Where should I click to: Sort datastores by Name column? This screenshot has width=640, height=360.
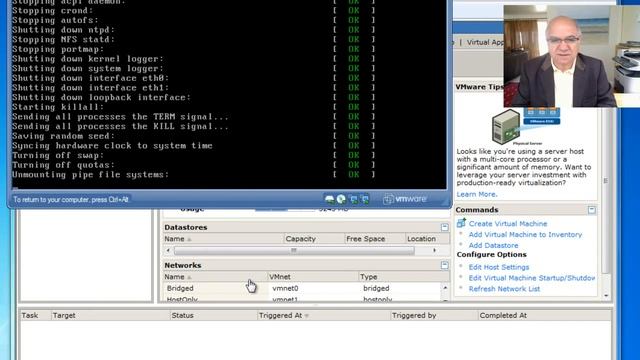click(223, 239)
